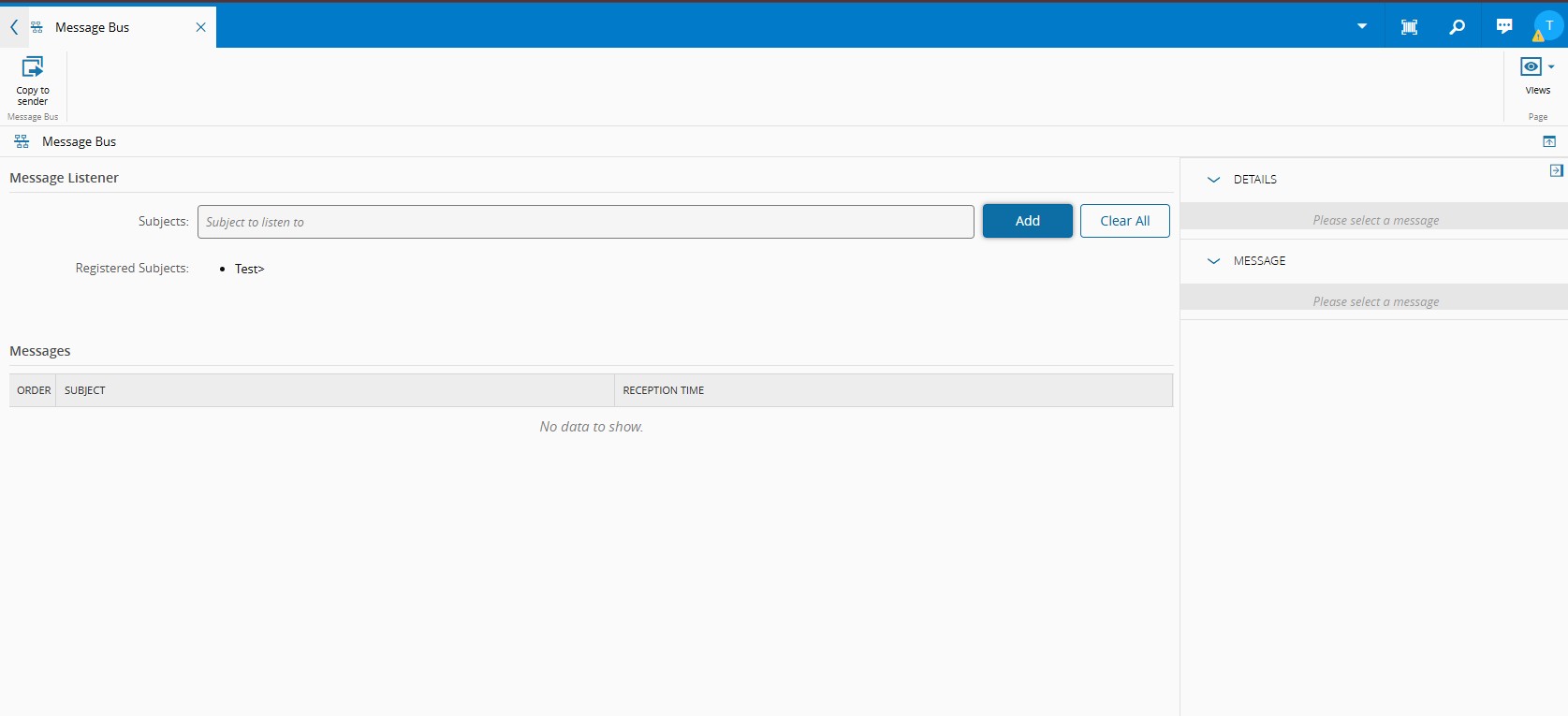
Task: Click the magnifying glass search icon
Action: [x=1457, y=27]
